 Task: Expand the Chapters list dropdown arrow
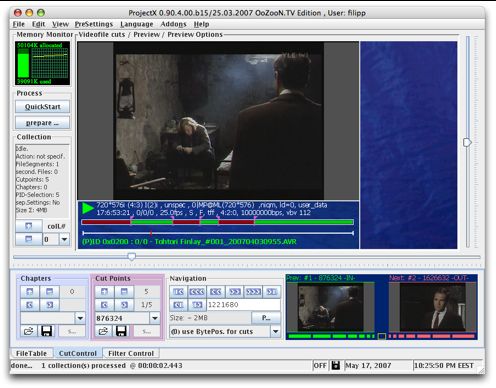[80, 318]
